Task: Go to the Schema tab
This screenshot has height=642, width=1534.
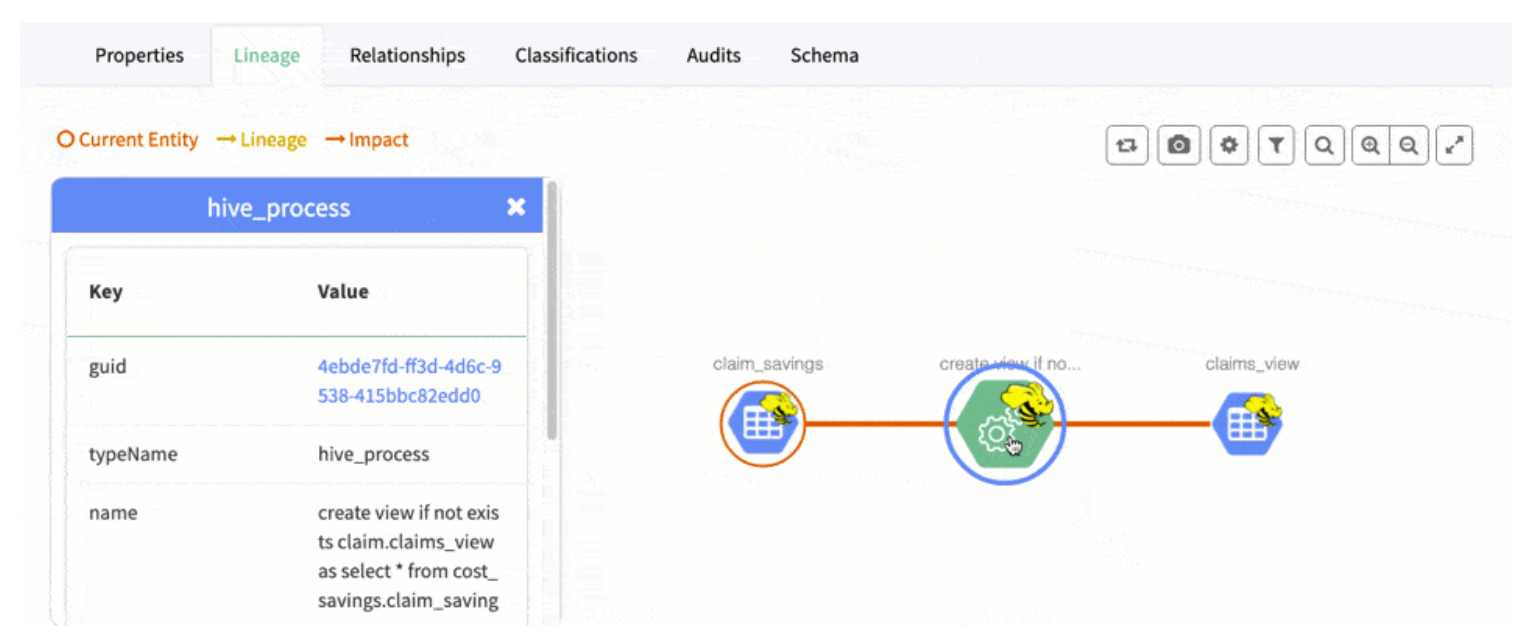Action: 824,56
